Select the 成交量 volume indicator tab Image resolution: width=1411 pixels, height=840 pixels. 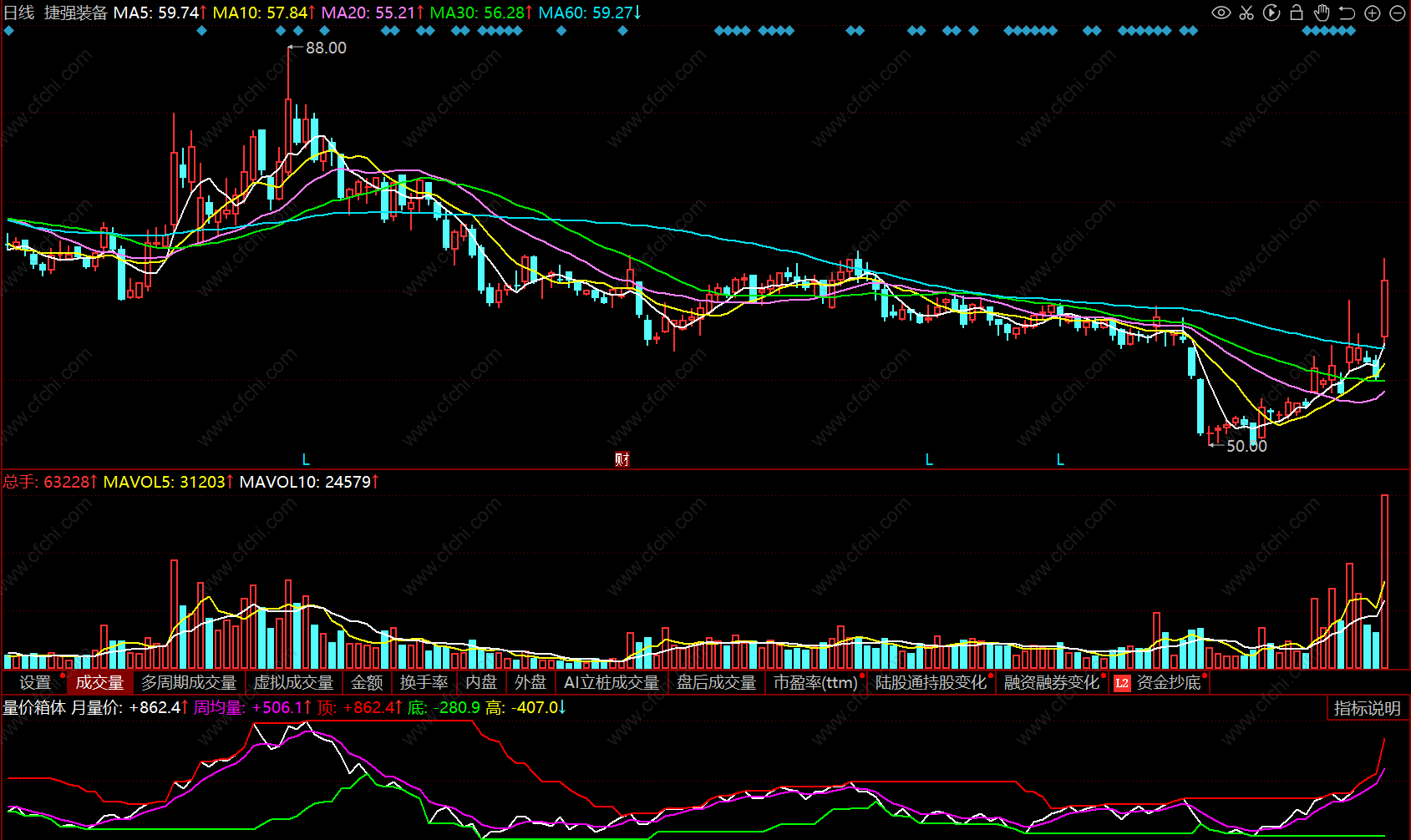(99, 683)
